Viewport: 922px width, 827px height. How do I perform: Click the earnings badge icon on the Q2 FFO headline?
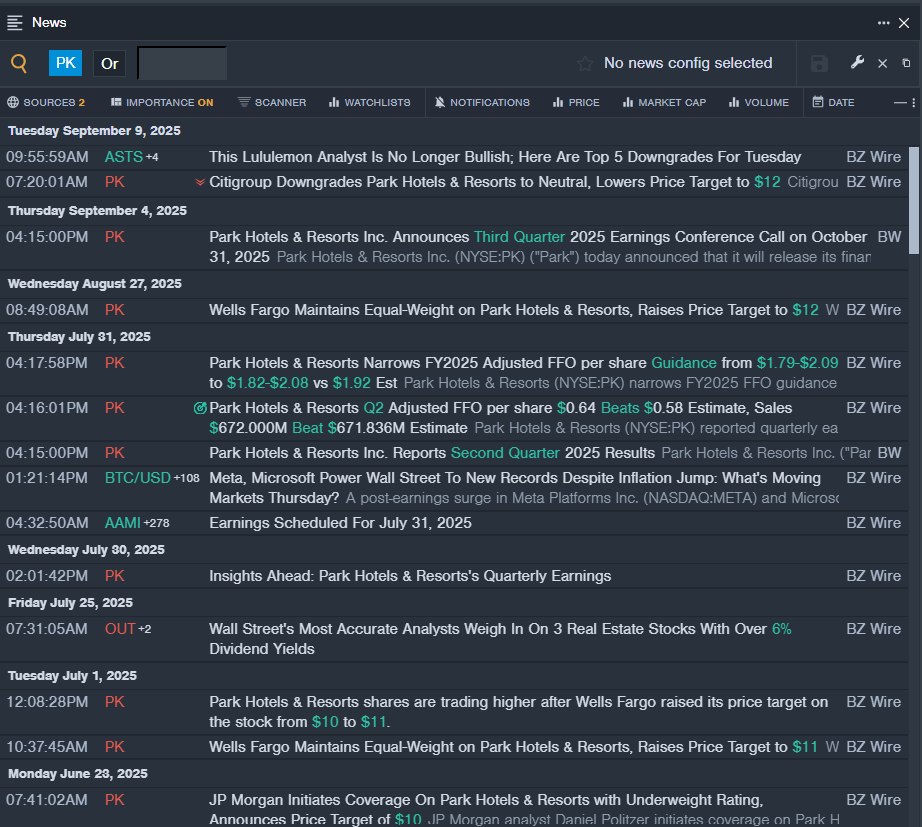200,408
